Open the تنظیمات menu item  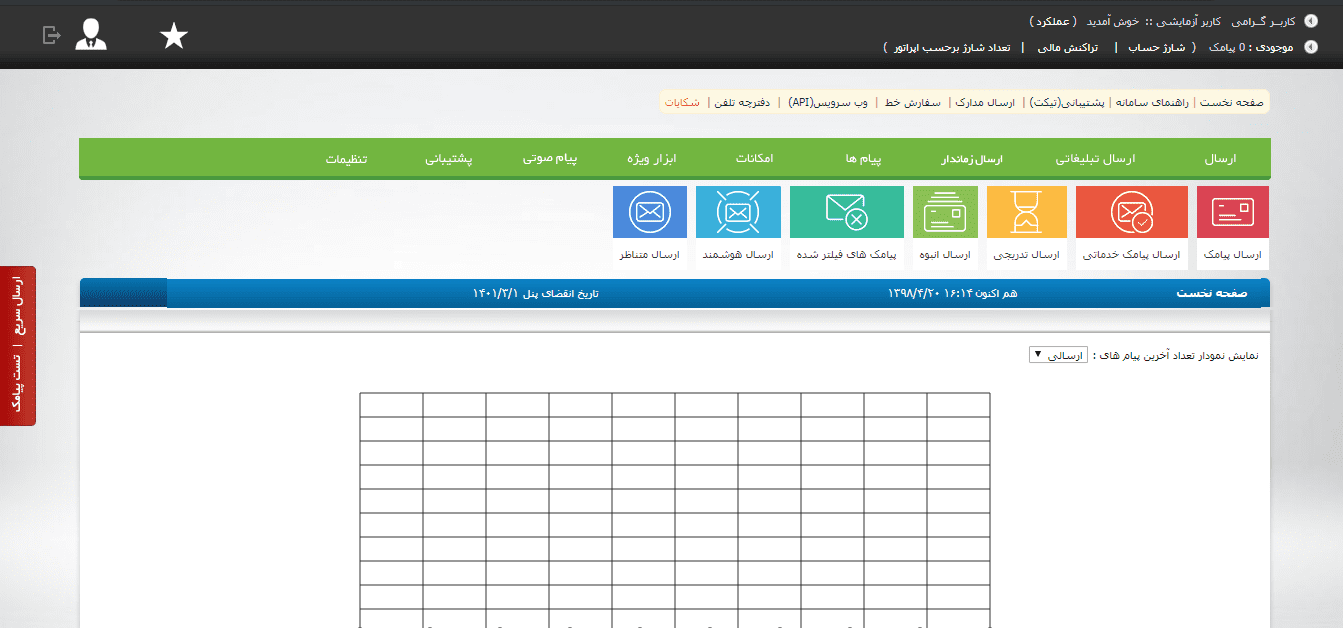pyautogui.click(x=346, y=159)
